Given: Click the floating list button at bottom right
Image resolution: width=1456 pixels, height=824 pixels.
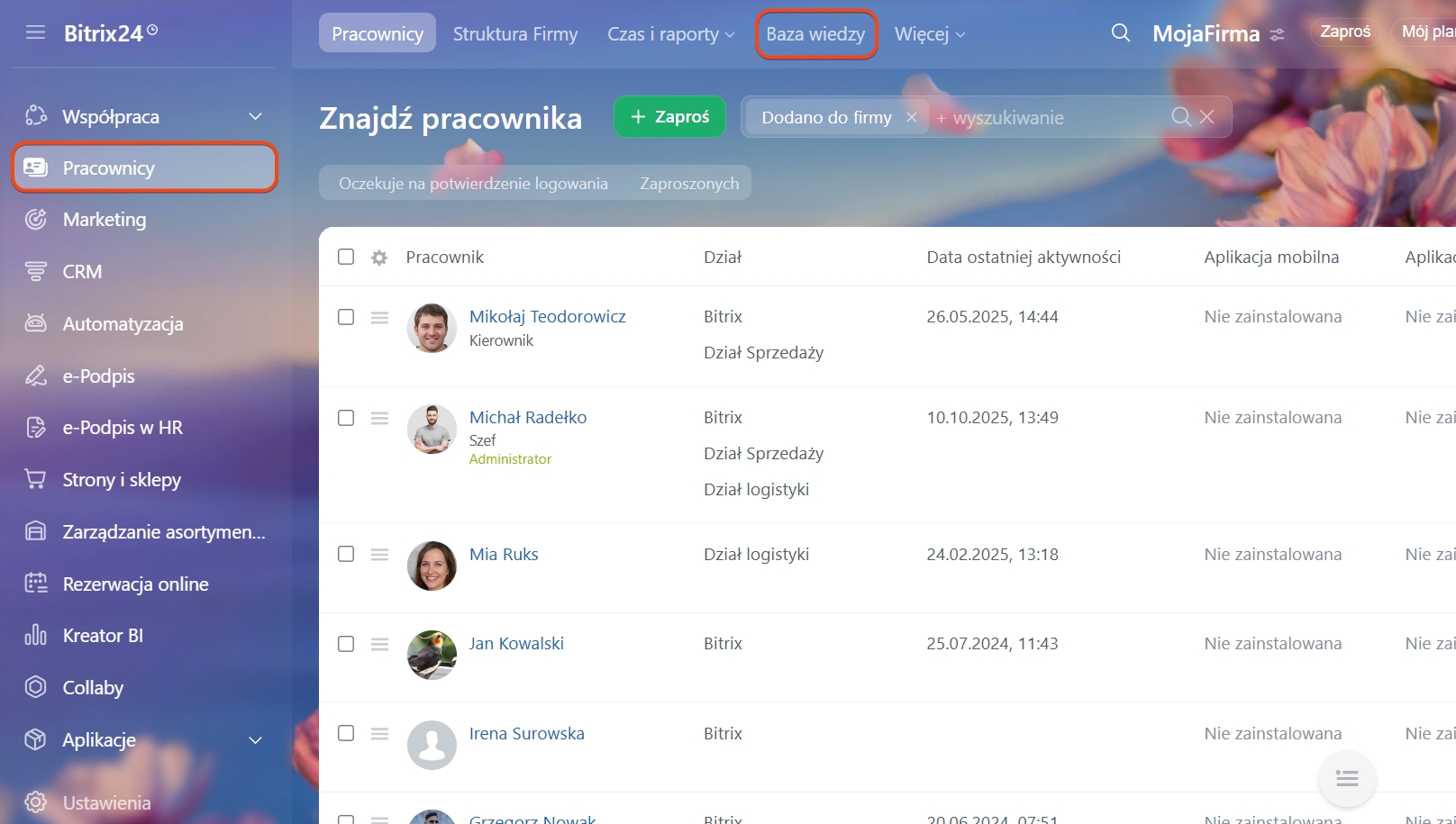Looking at the screenshot, I should tap(1346, 779).
